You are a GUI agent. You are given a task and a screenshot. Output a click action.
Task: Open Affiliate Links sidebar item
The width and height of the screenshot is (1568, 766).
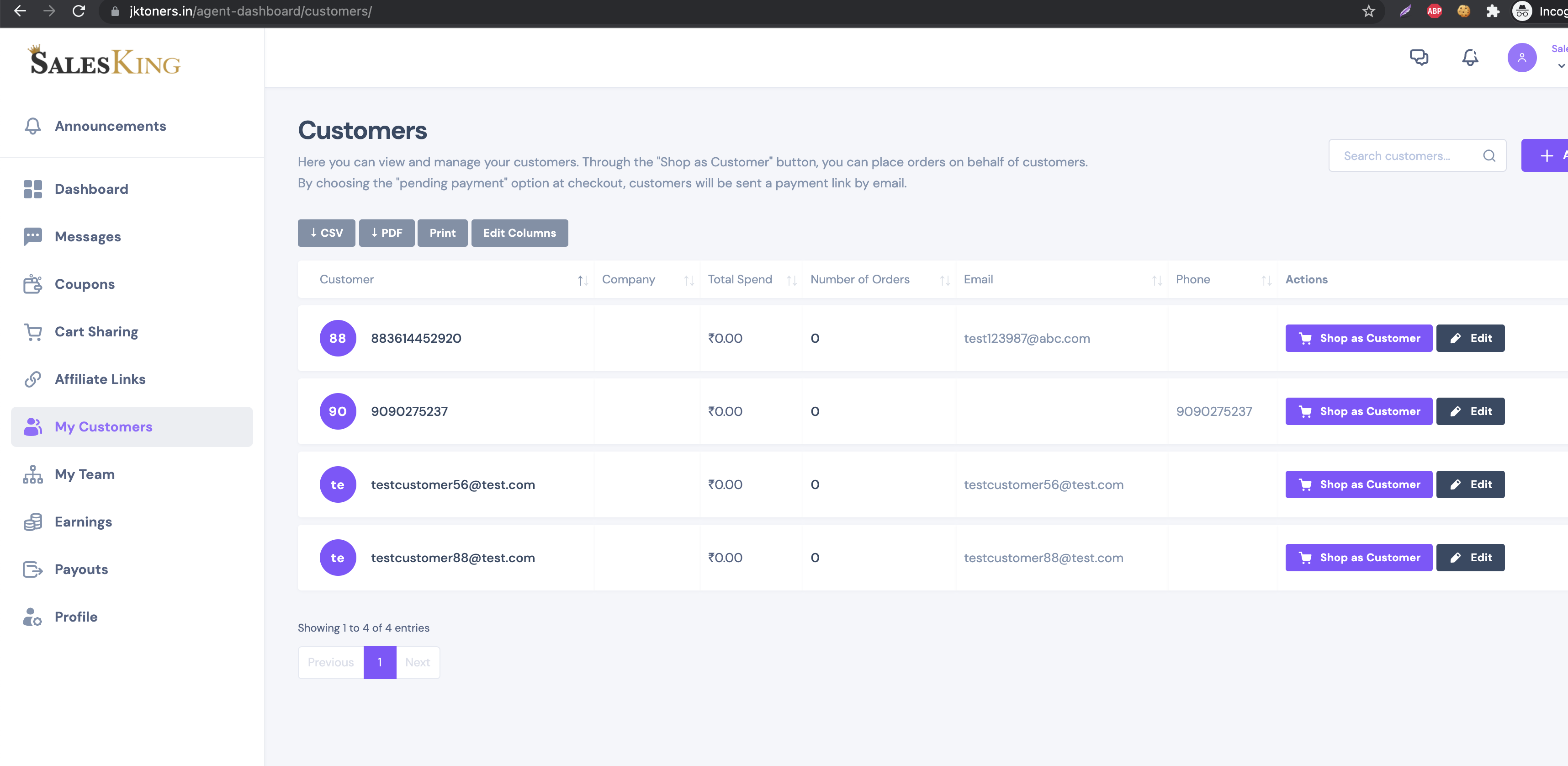pos(100,379)
